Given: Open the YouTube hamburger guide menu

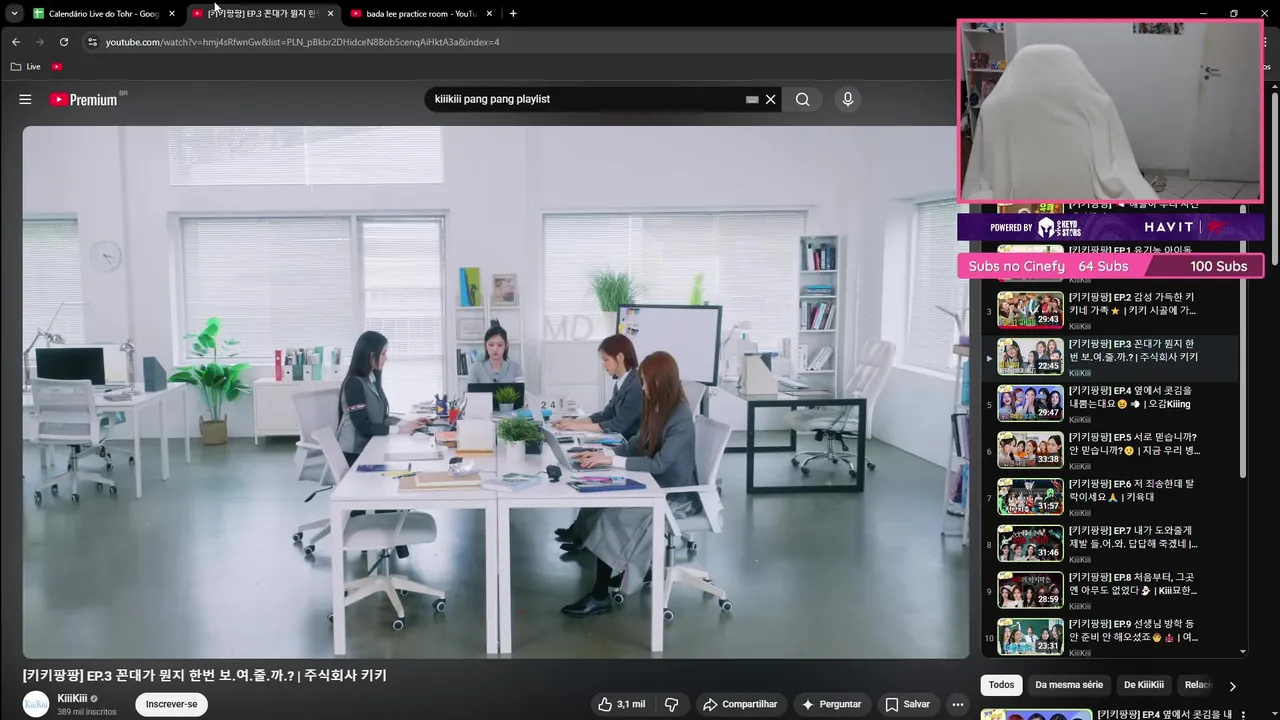Looking at the screenshot, I should (25, 99).
